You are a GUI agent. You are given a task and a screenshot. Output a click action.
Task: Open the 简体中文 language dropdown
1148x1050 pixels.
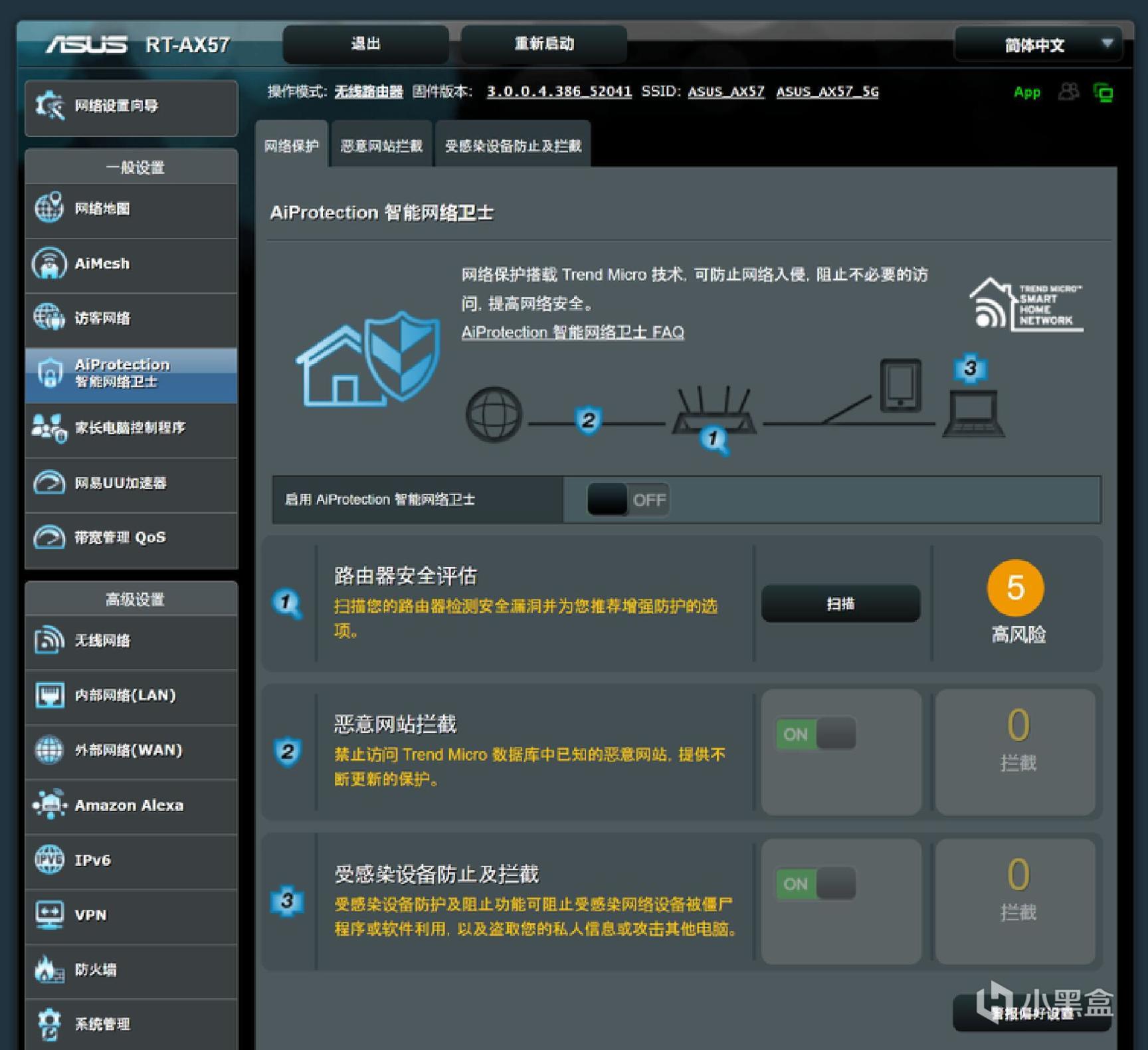1038,45
